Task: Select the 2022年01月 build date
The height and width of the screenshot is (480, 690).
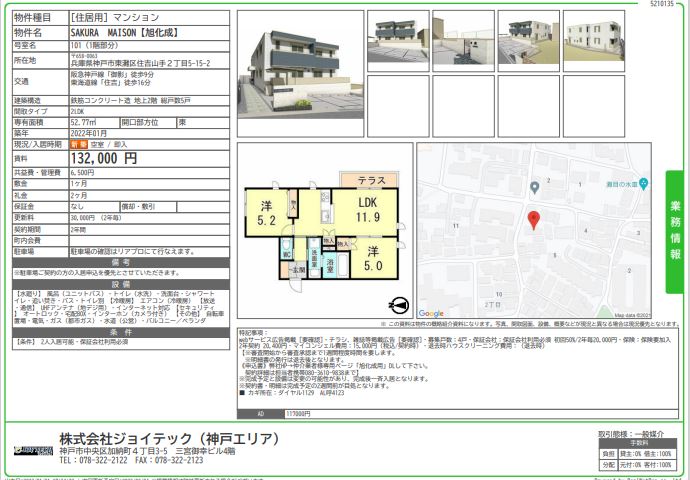Action: [x=88, y=133]
